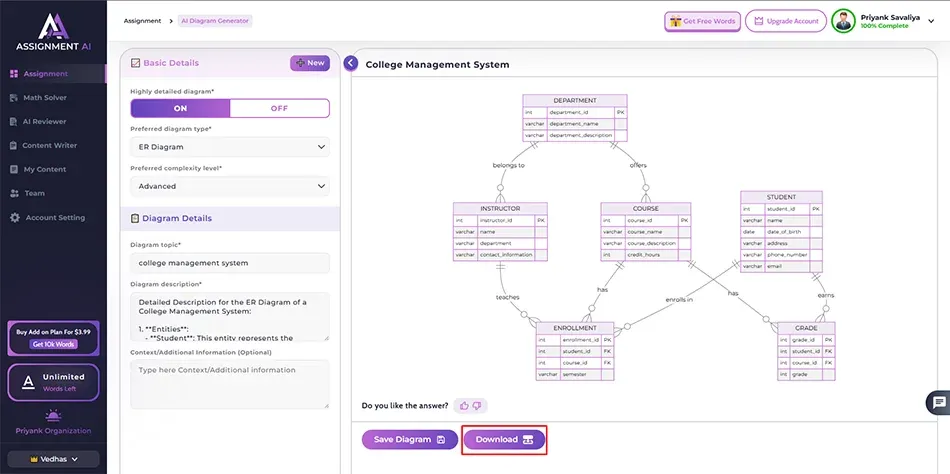The image size is (950, 474).
Task: Switch highly detailed diagram to OFF
Action: [279, 108]
